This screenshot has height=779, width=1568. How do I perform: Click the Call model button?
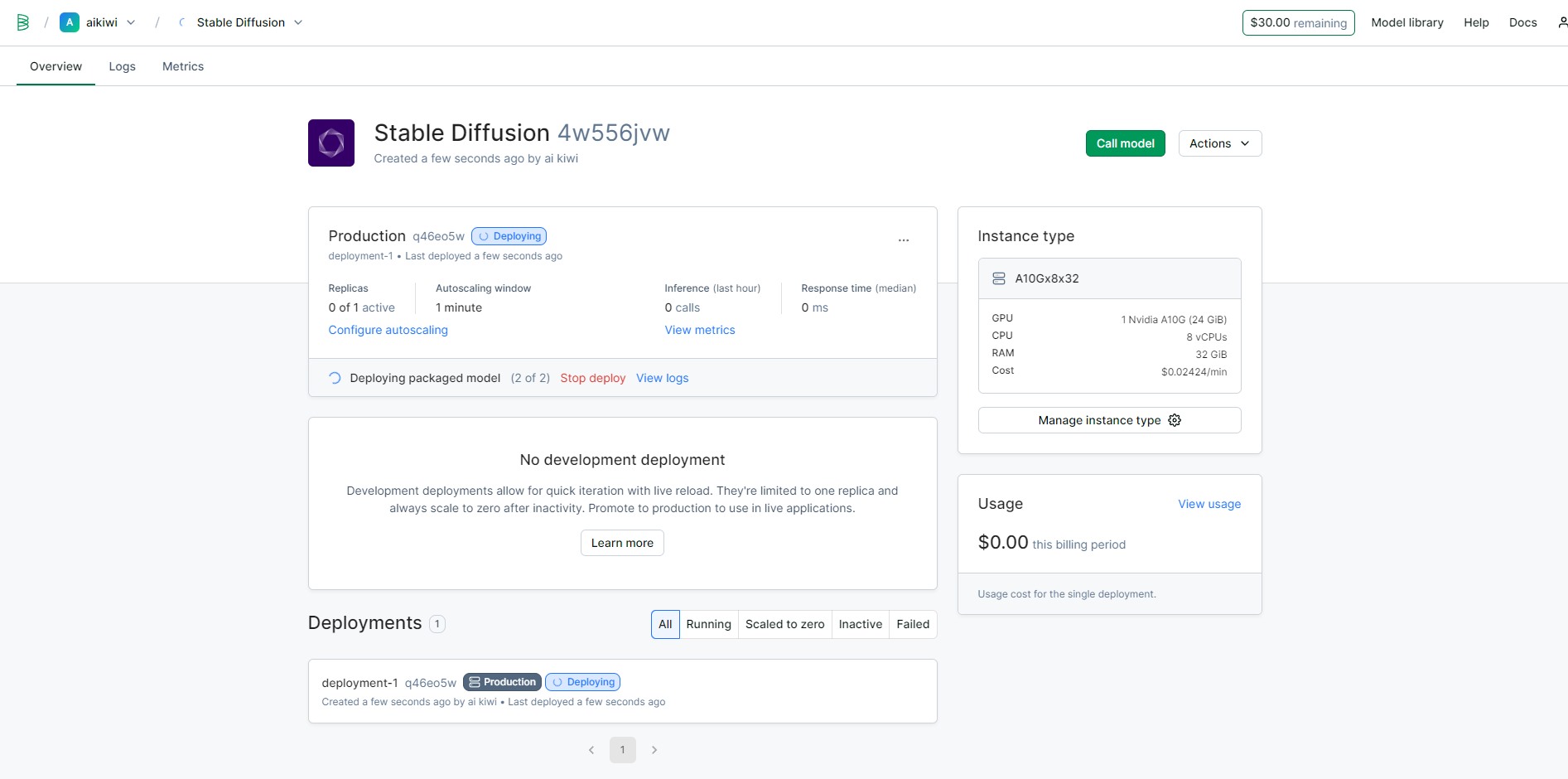point(1126,143)
